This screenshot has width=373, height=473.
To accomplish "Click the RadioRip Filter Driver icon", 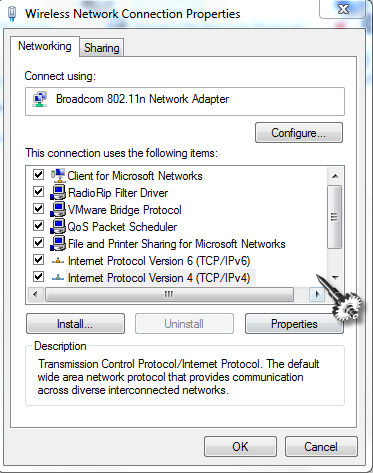I will coord(58,192).
